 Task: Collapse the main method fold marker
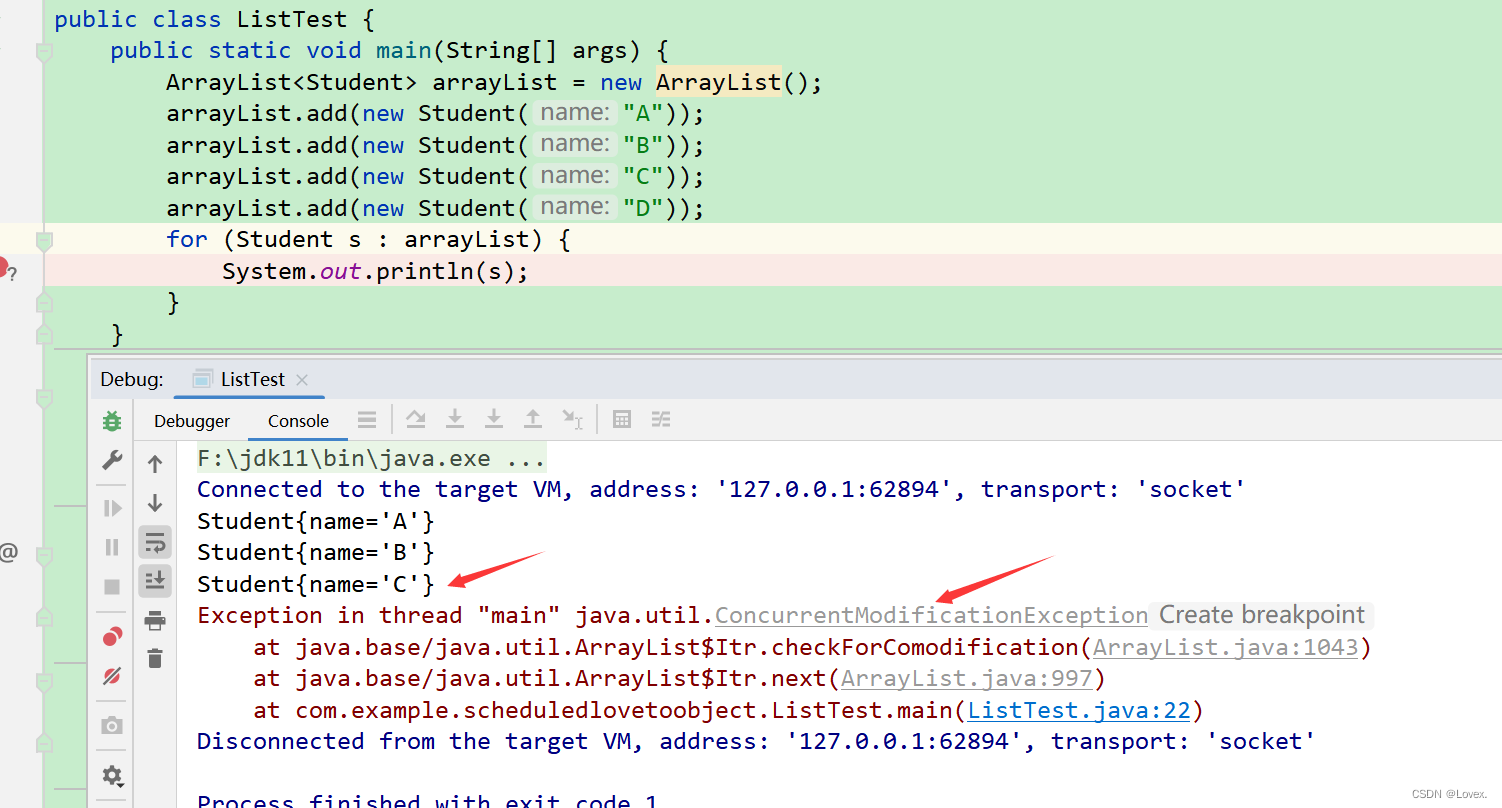coord(43,51)
